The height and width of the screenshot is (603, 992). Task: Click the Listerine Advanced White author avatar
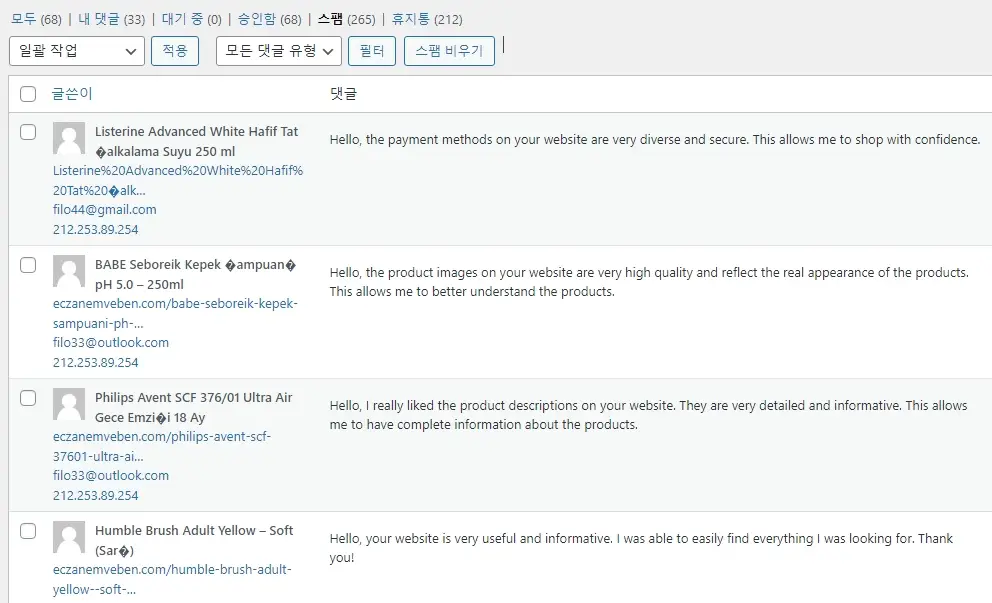[x=69, y=138]
